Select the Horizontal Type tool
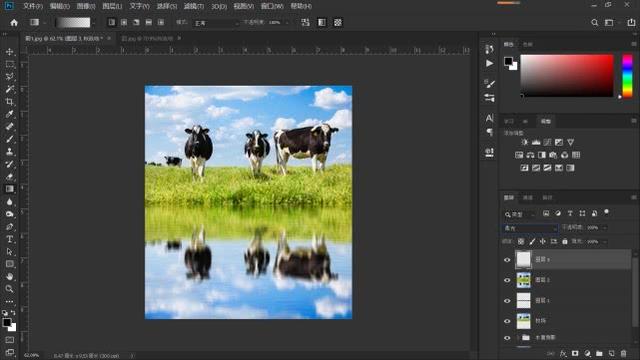Screen dimensions: 640x360 (9, 239)
